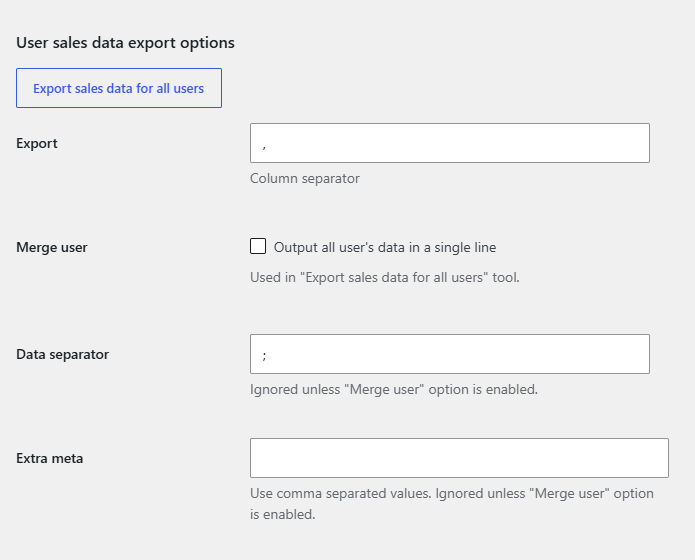
Task: Select the Extra meta text field
Action: point(459,458)
